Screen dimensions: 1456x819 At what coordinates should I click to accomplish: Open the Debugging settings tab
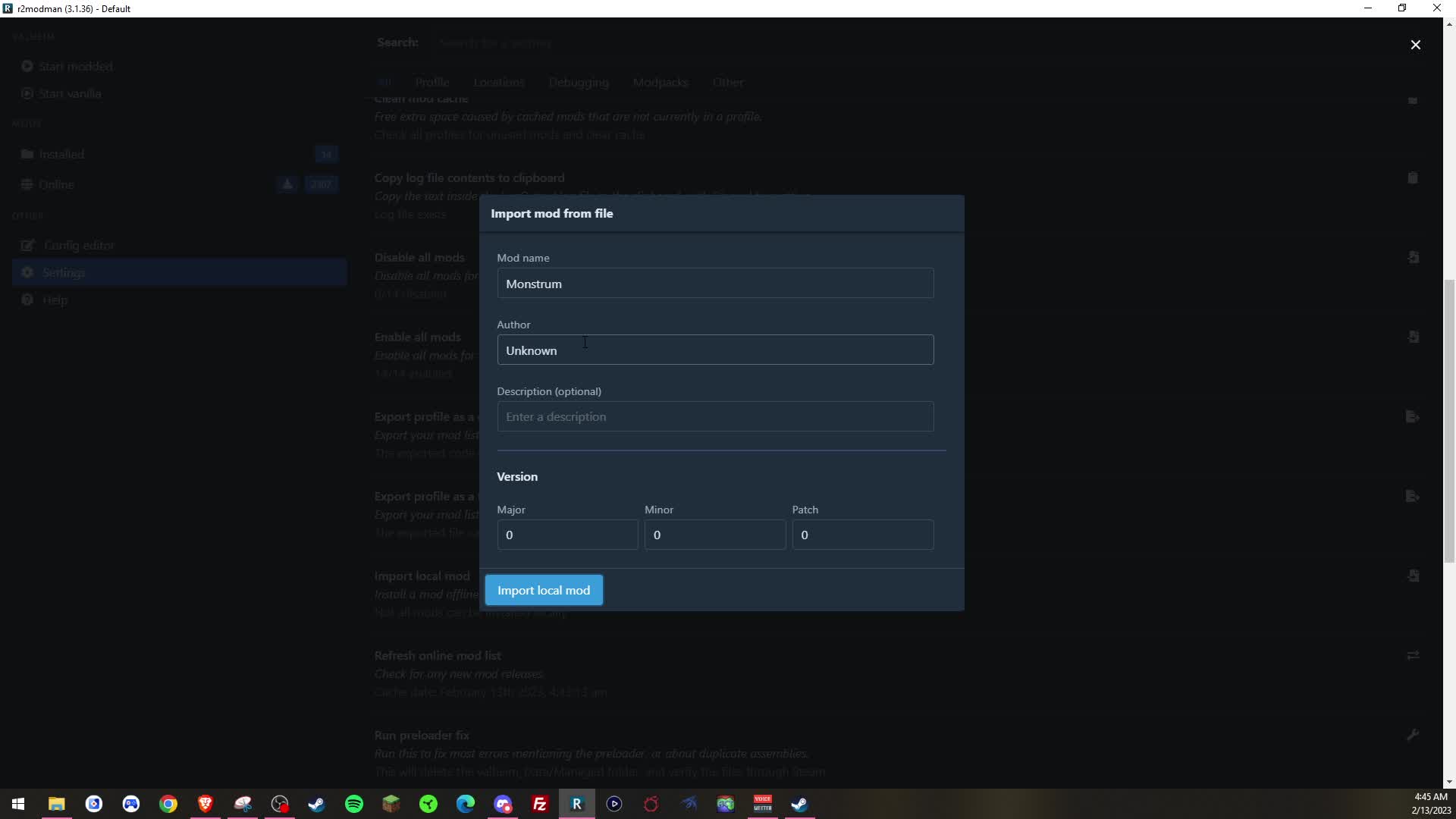tap(578, 82)
